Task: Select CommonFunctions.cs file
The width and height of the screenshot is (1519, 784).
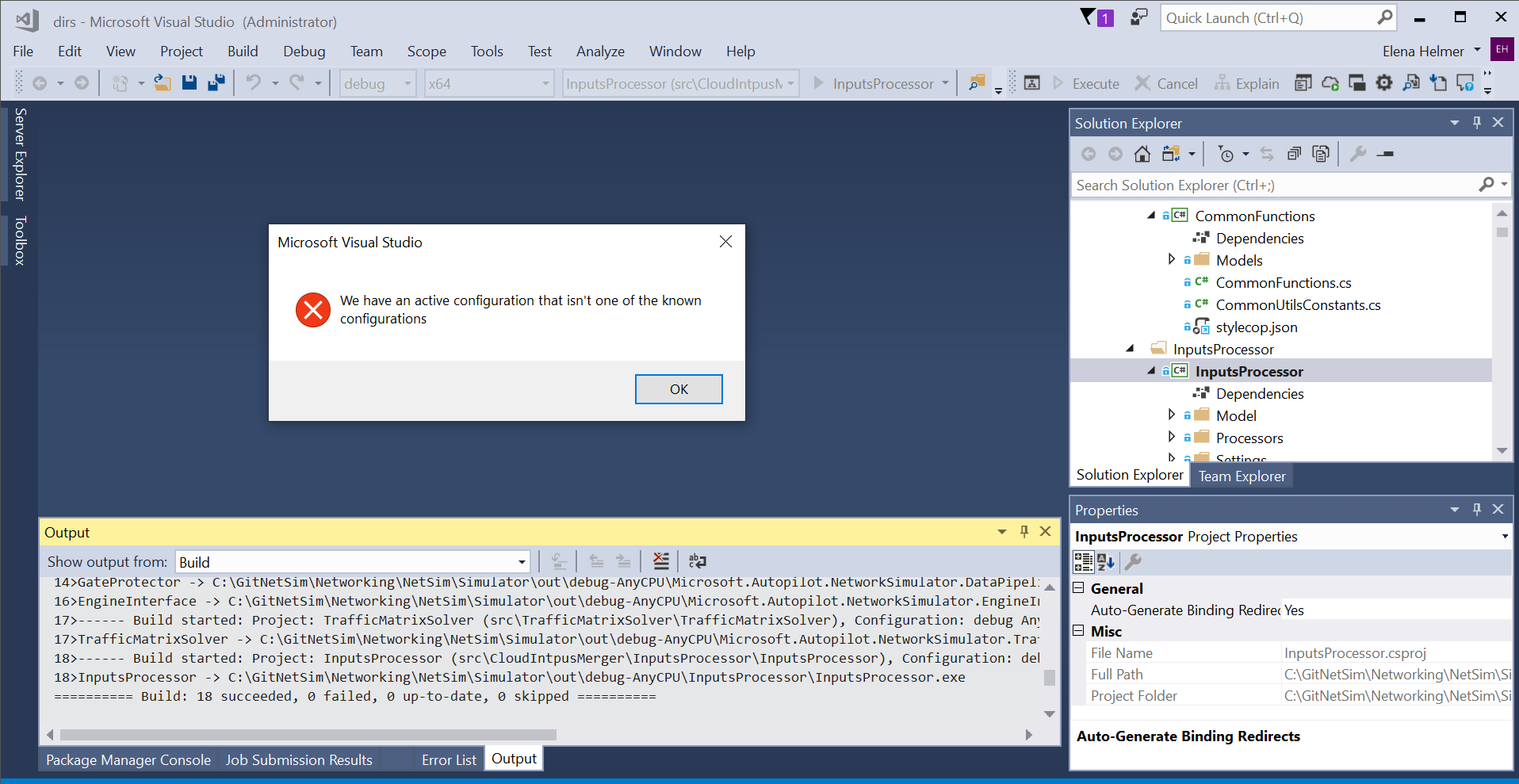Action: point(1284,283)
